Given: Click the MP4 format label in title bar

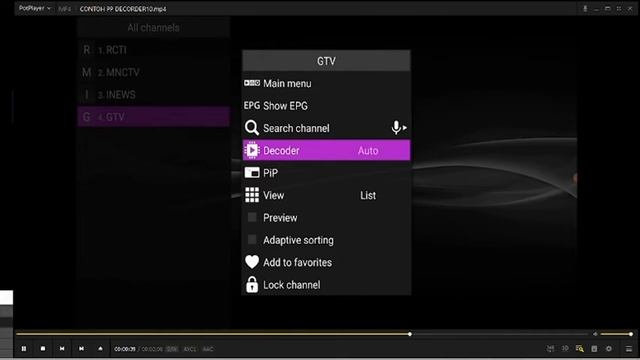Looking at the screenshot, I should [64, 9].
